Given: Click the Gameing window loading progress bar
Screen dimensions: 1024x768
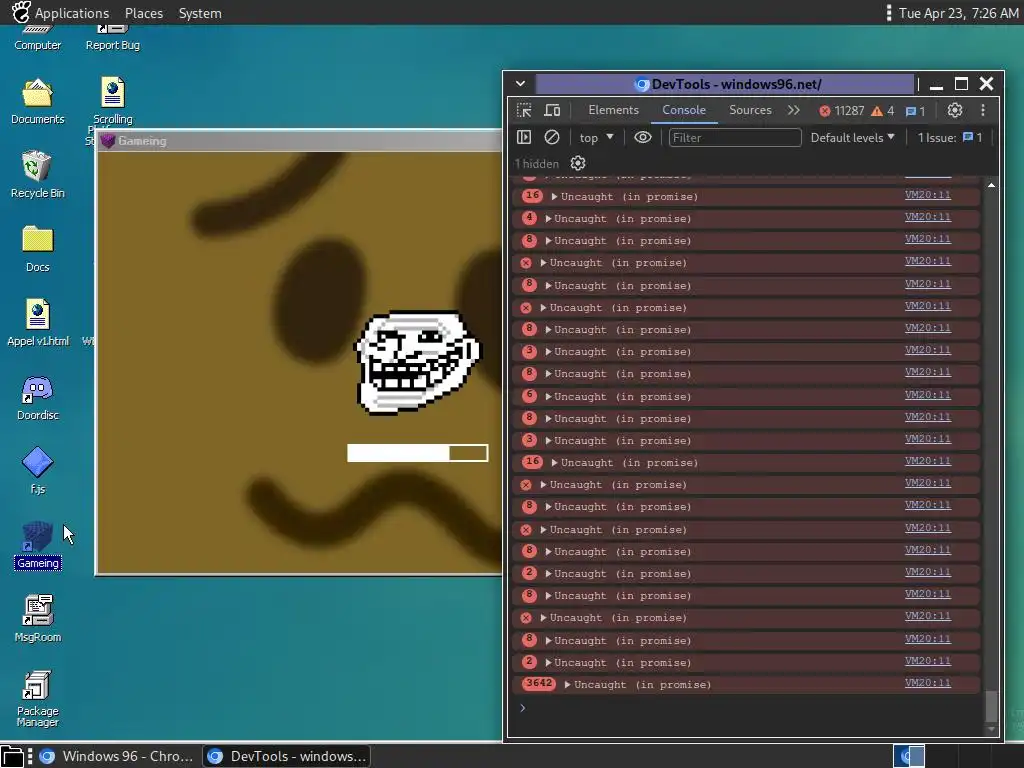Looking at the screenshot, I should [417, 453].
